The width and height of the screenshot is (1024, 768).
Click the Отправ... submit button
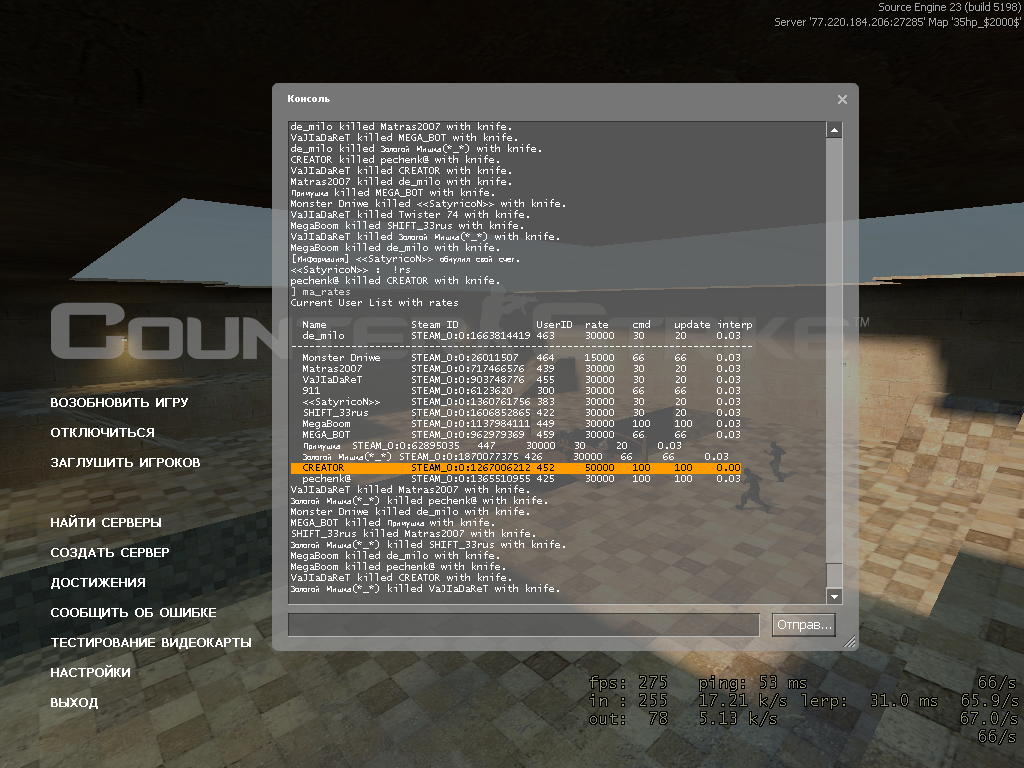click(x=804, y=625)
